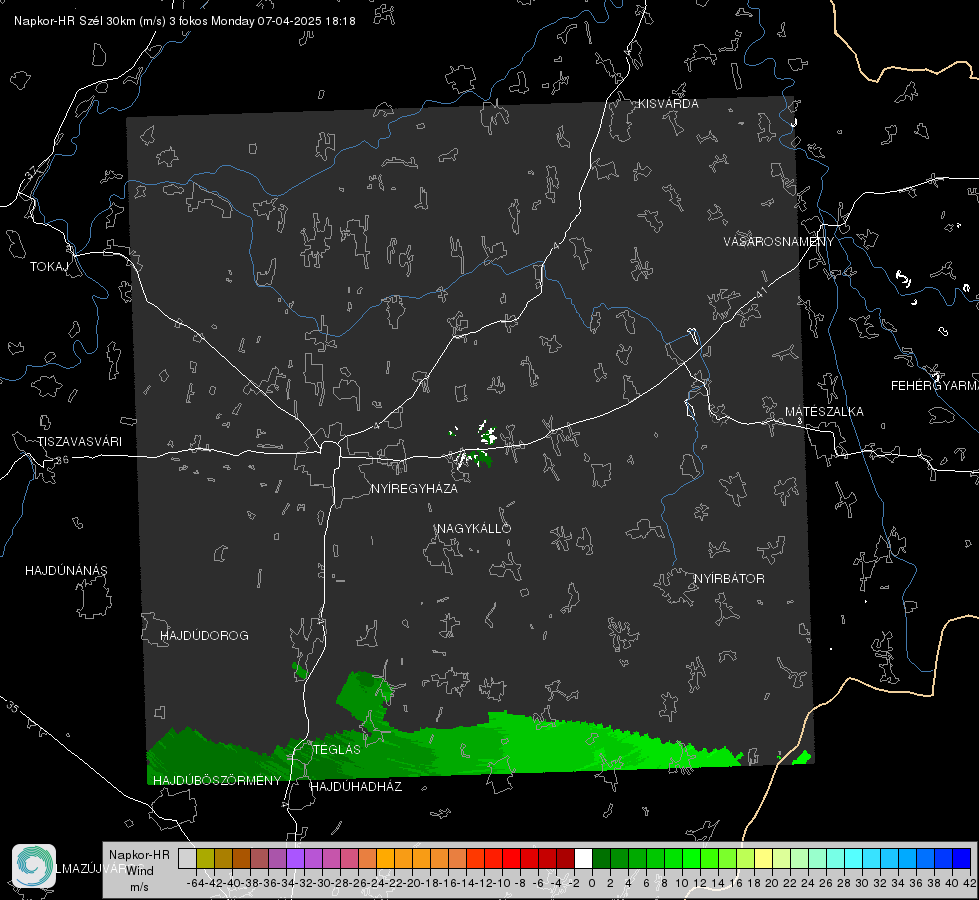
Task: Click the 'FEHÉRGYARMAT' city label at the map edge
Action: [x=935, y=385]
